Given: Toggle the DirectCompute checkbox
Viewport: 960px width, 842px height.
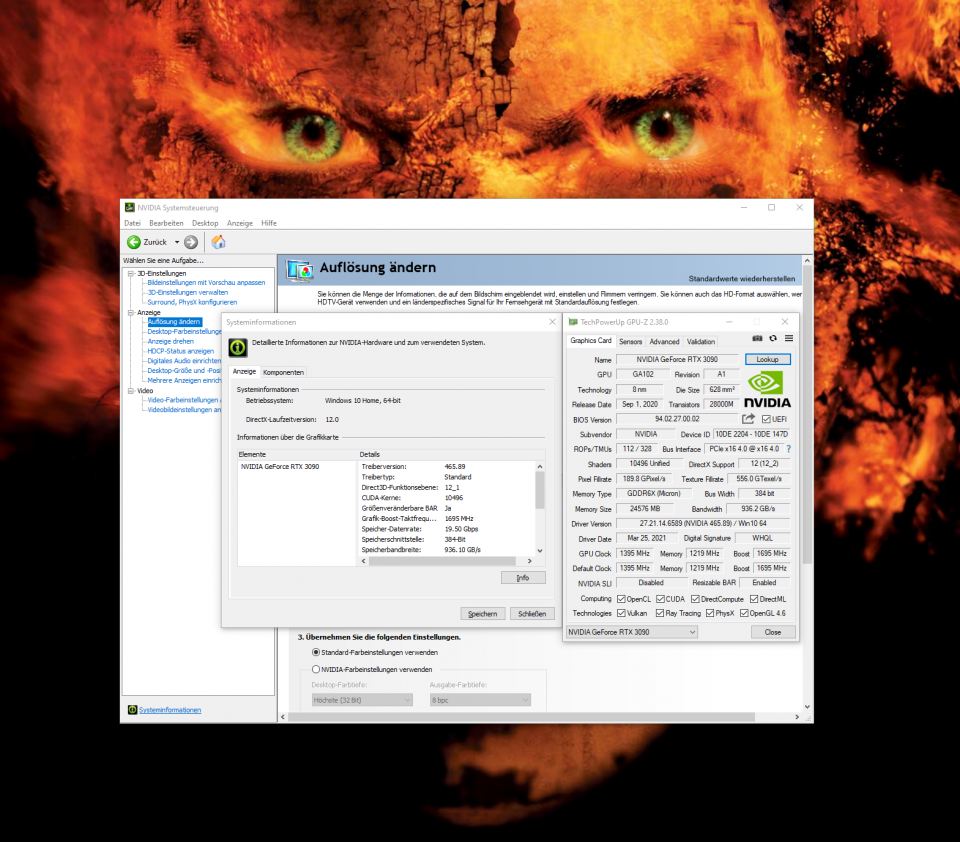Looking at the screenshot, I should point(696,599).
